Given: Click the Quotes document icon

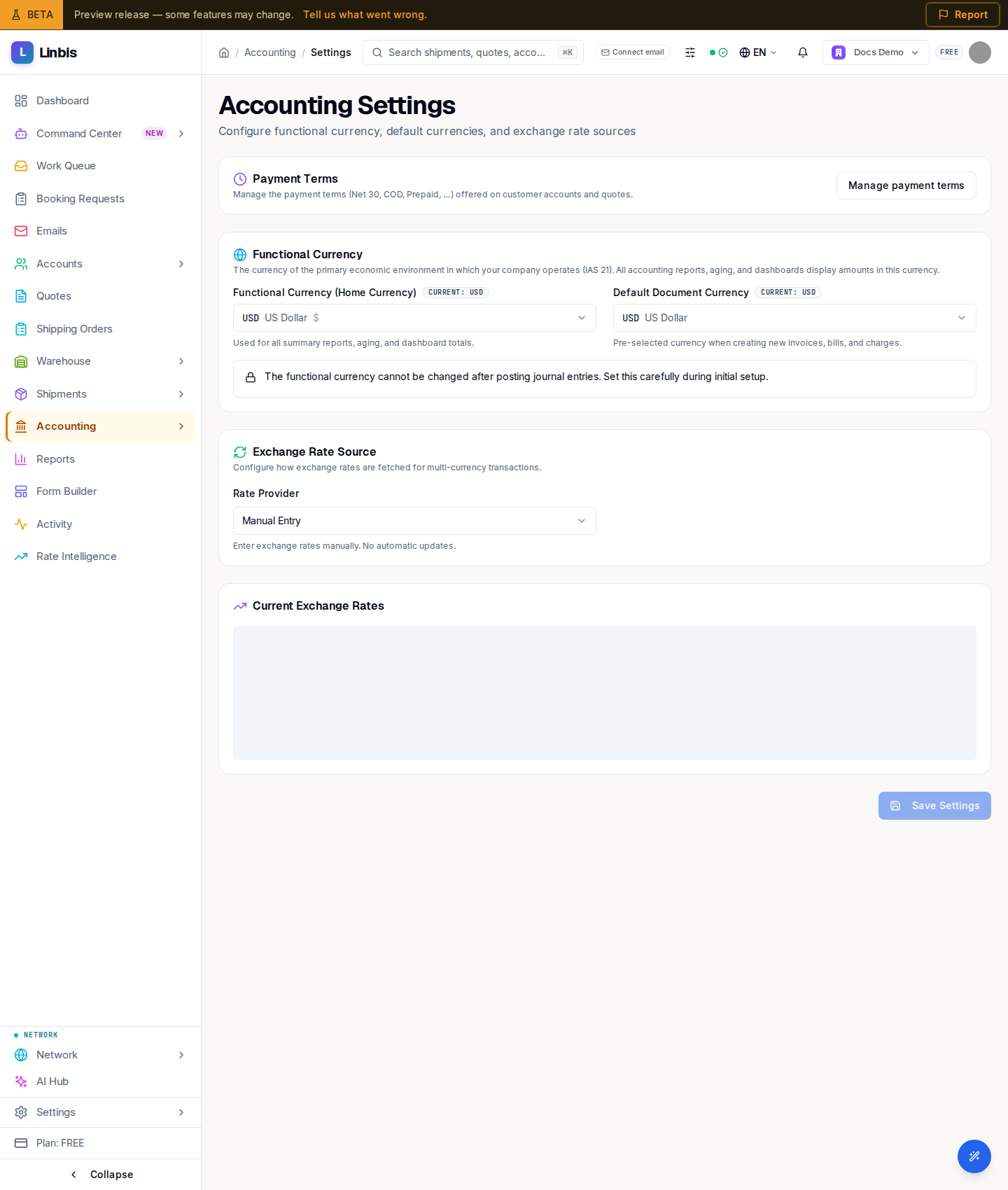Looking at the screenshot, I should 21,296.
